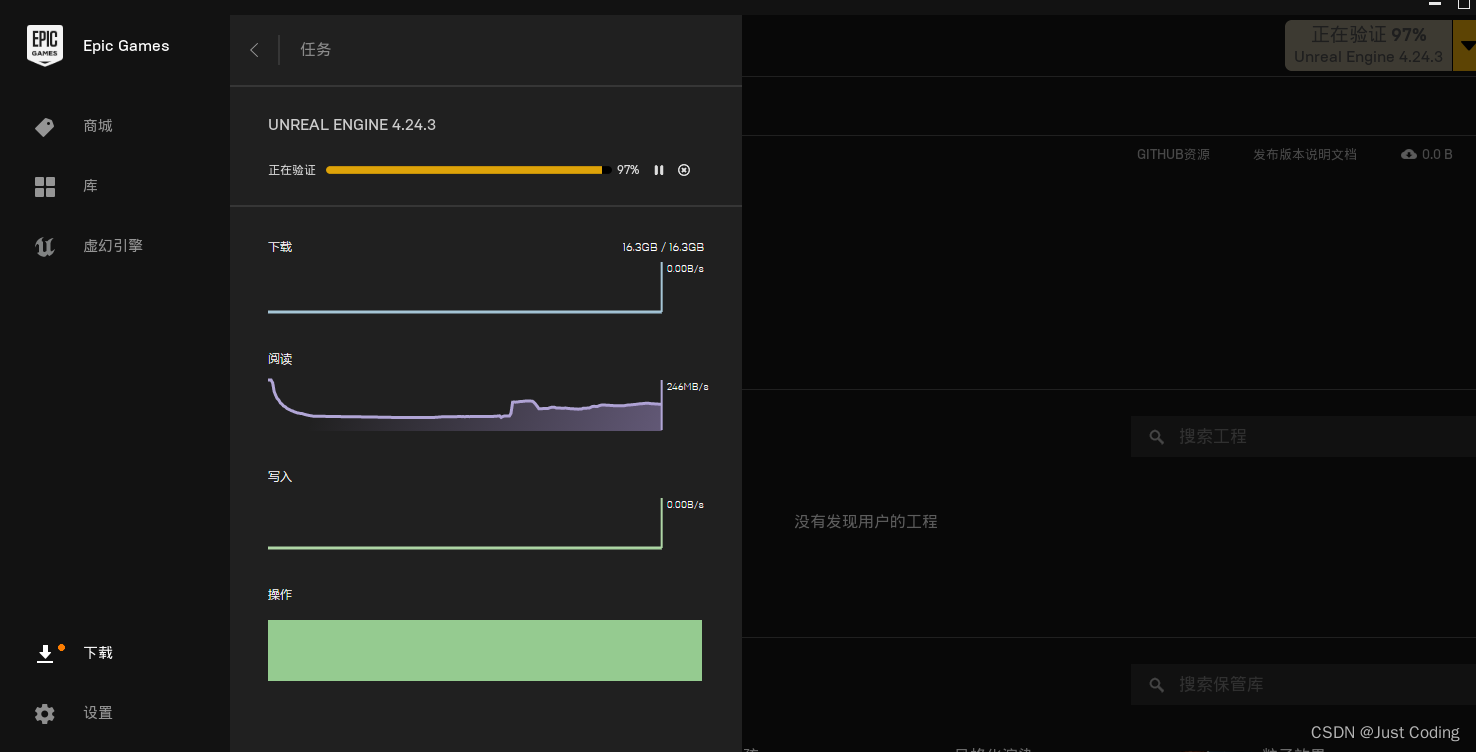Click the 任务 panel heading
This screenshot has height=752, width=1476.
coord(316,49)
